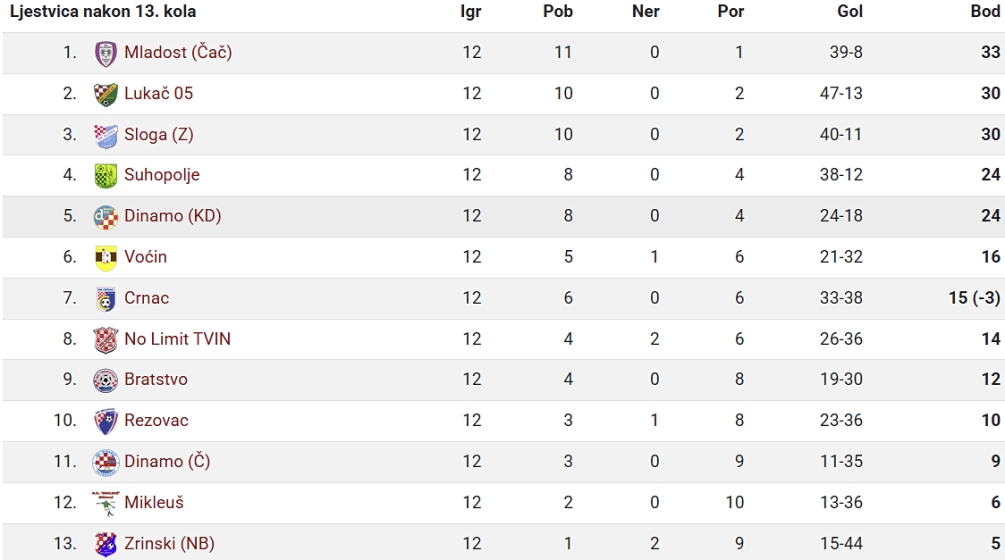Click the Gol column header
The image size is (1005, 560).
850,11
